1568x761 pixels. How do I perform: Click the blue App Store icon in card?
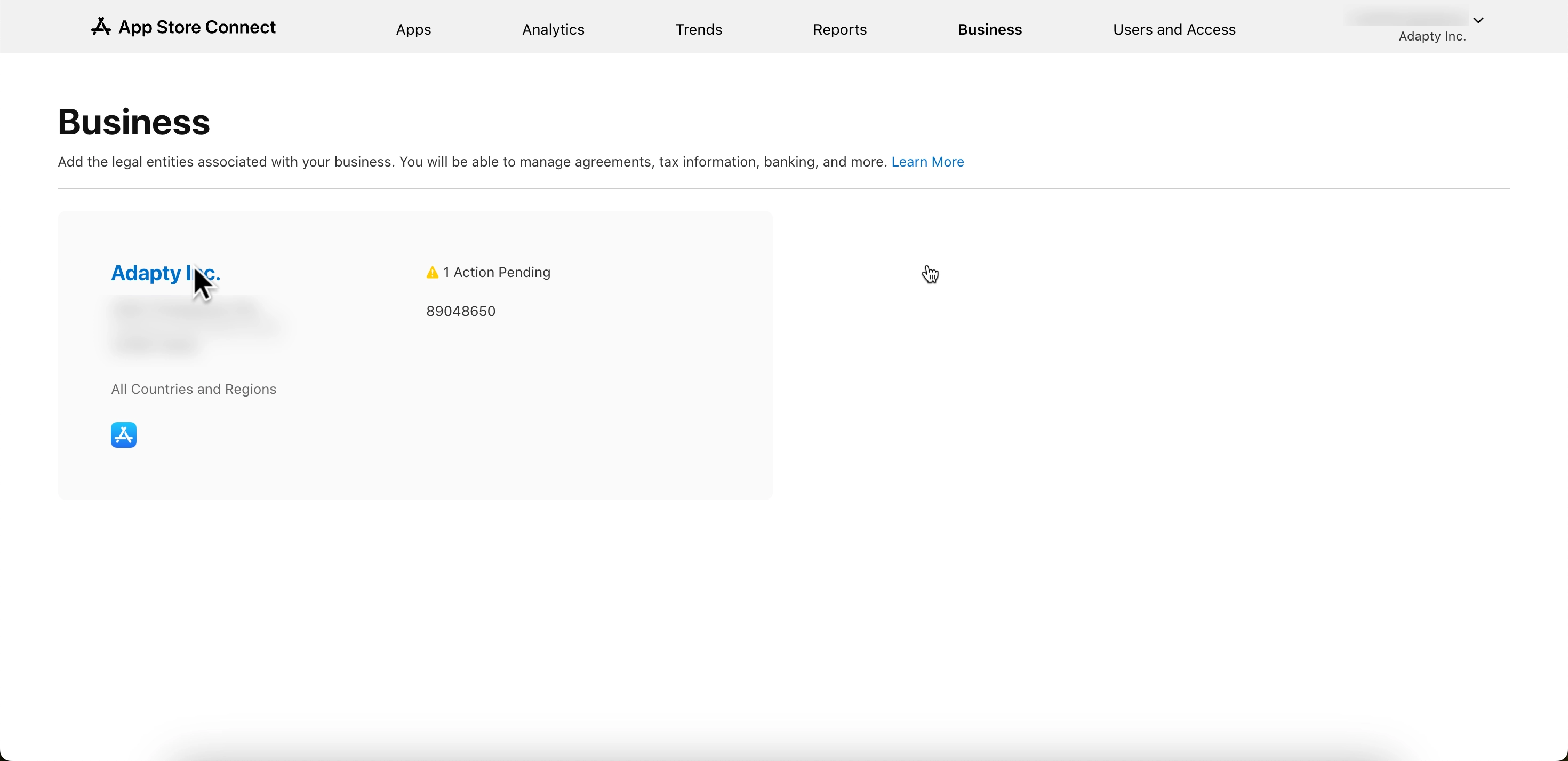[x=124, y=435]
